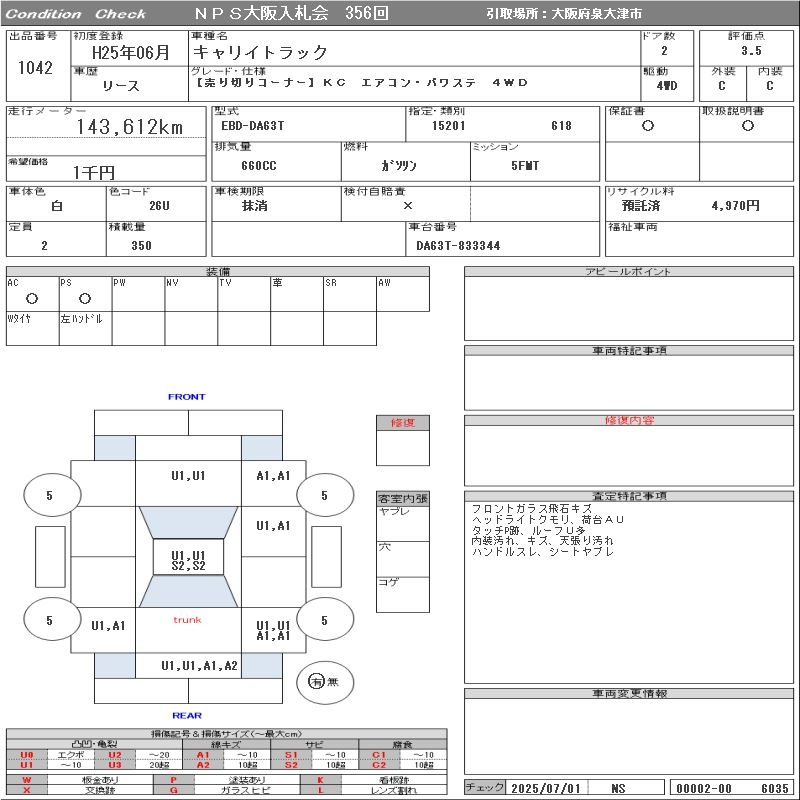Viewport: 800px width, 800px height.
Task: Click the circle mark in the AC cell
Action: tap(32, 298)
